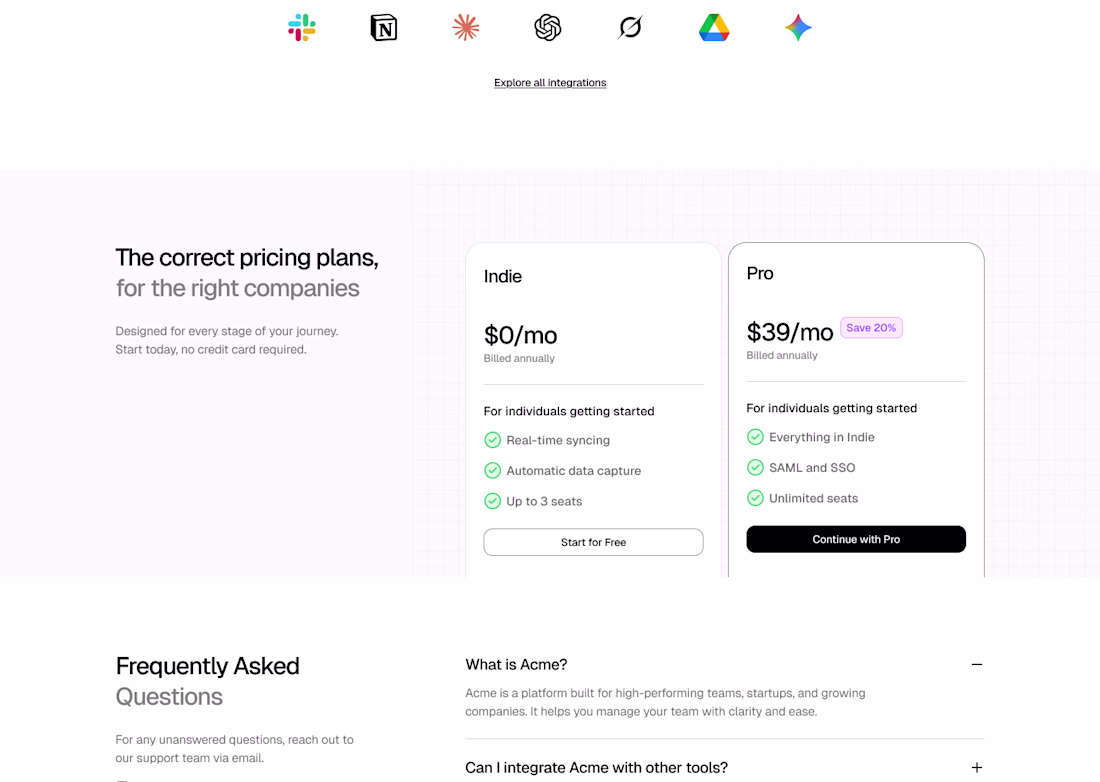Screen dimensions: 1100x782
Task: Click the Claude starburst icon
Action: [x=466, y=28]
